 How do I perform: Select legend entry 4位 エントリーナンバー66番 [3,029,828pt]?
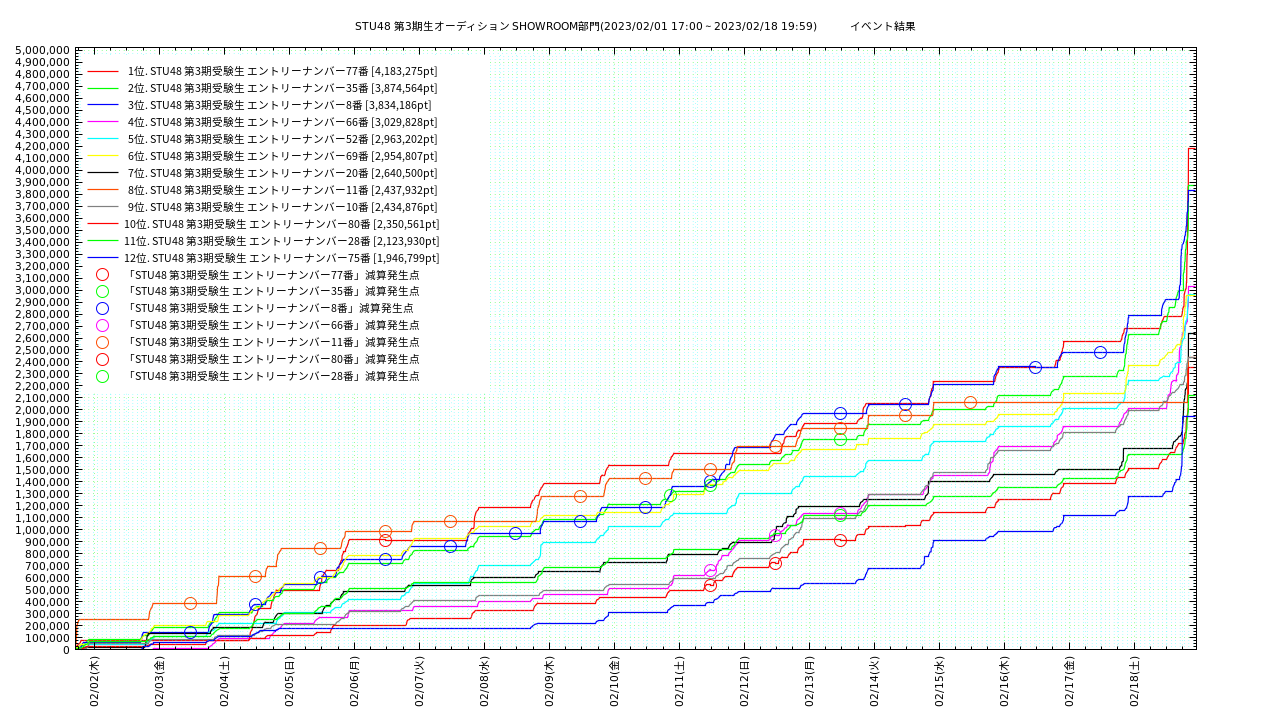pos(282,122)
